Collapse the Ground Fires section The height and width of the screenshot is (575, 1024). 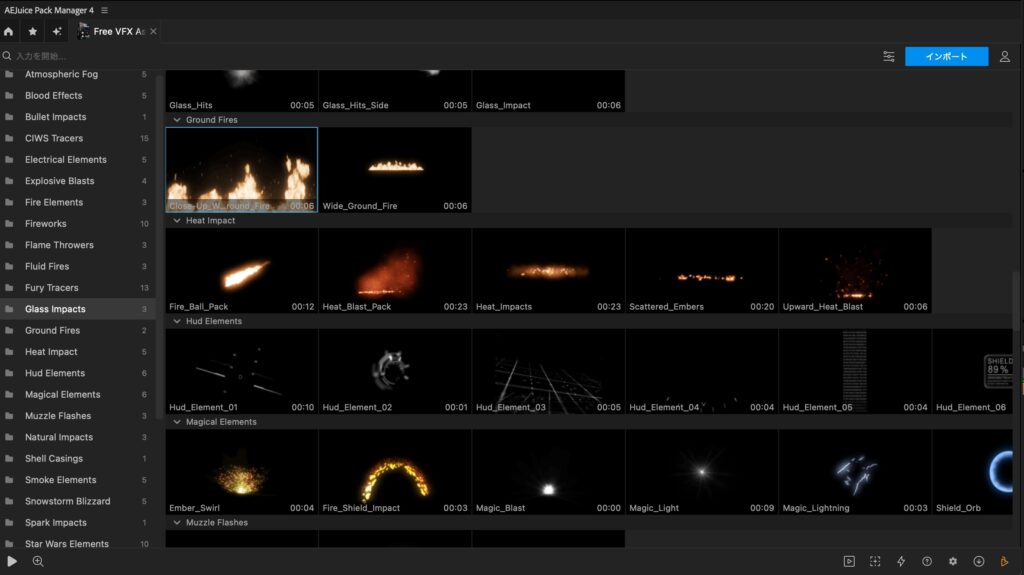click(177, 120)
